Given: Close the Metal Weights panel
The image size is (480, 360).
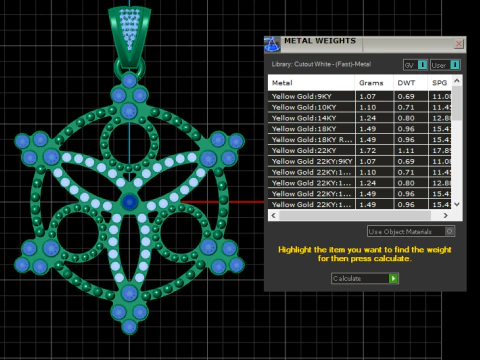Looking at the screenshot, I should pyautogui.click(x=459, y=44).
